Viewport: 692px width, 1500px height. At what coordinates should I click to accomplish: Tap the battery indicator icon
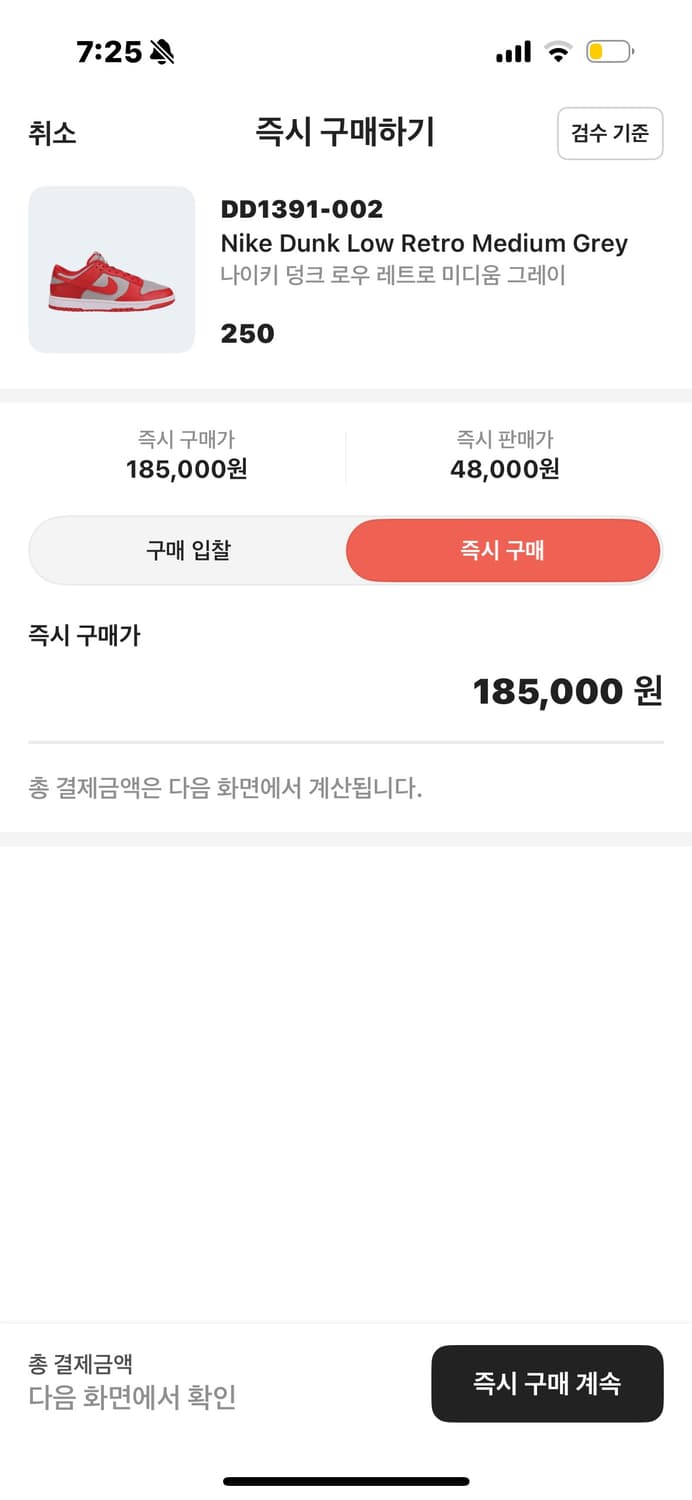[x=611, y=52]
